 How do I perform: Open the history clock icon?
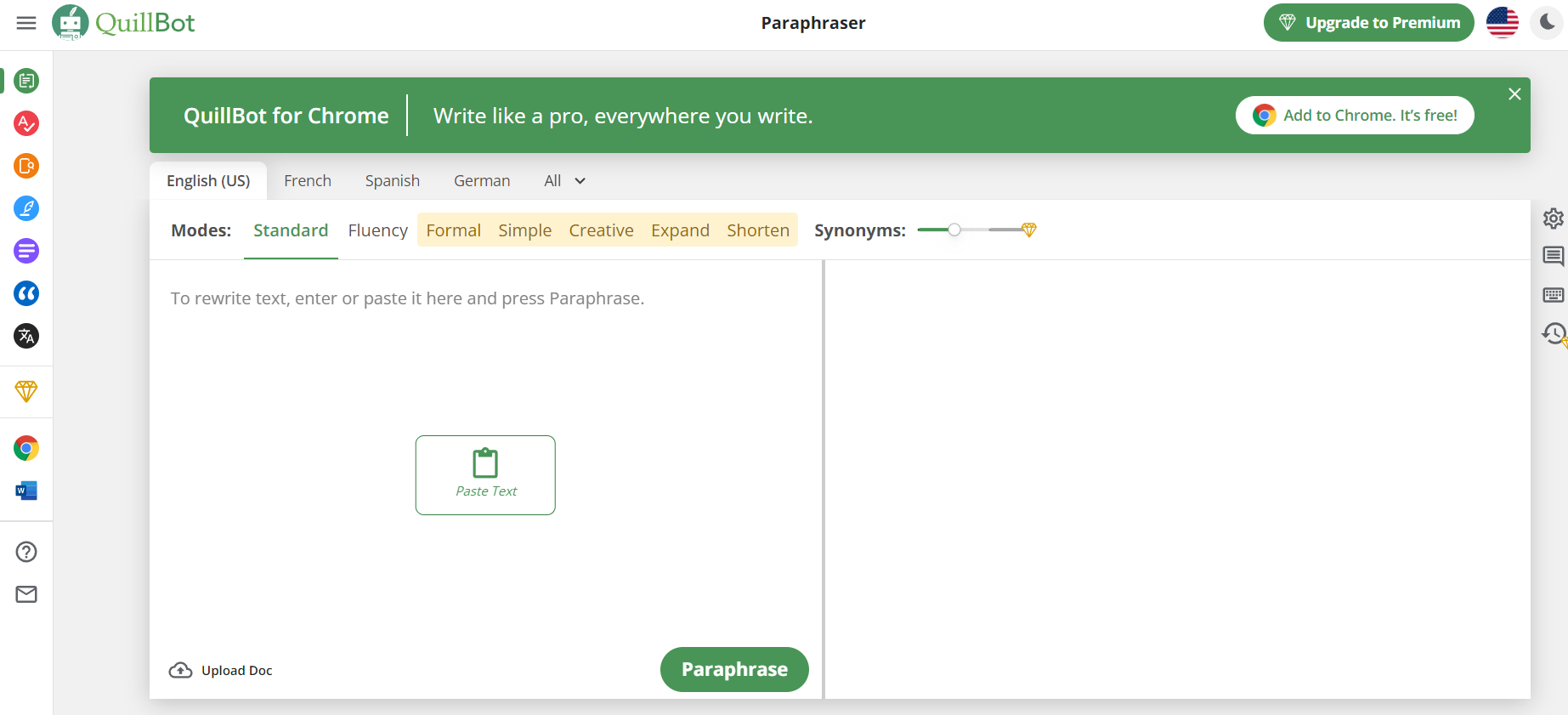[1554, 334]
